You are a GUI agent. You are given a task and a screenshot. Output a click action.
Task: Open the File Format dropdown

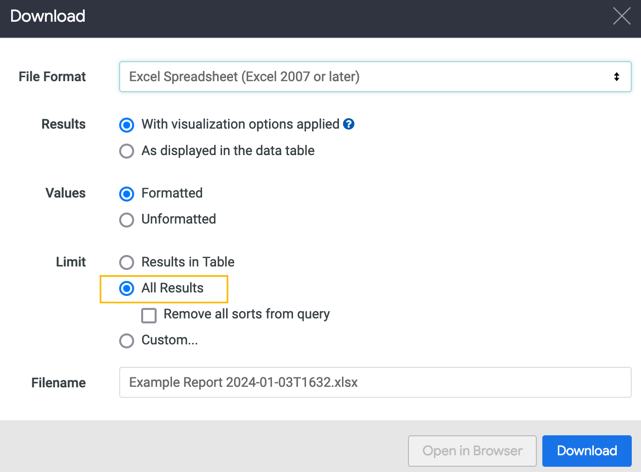375,76
